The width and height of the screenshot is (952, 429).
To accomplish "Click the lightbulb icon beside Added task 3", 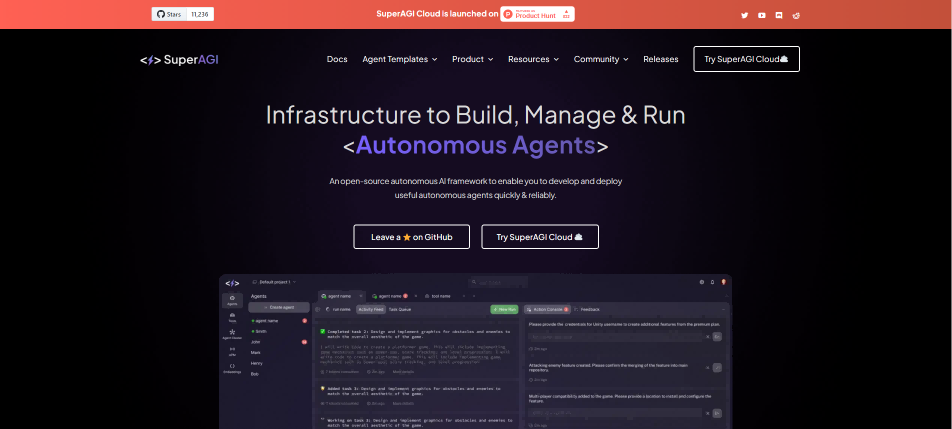I will [323, 388].
